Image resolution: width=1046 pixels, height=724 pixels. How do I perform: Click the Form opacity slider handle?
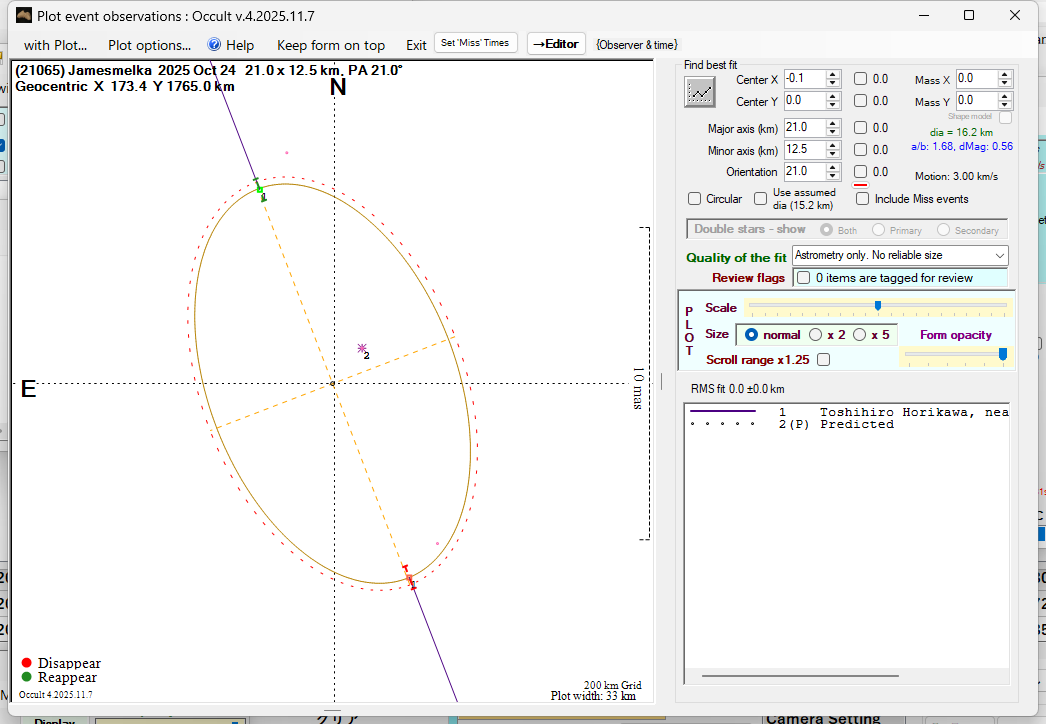pyautogui.click(x=1003, y=354)
